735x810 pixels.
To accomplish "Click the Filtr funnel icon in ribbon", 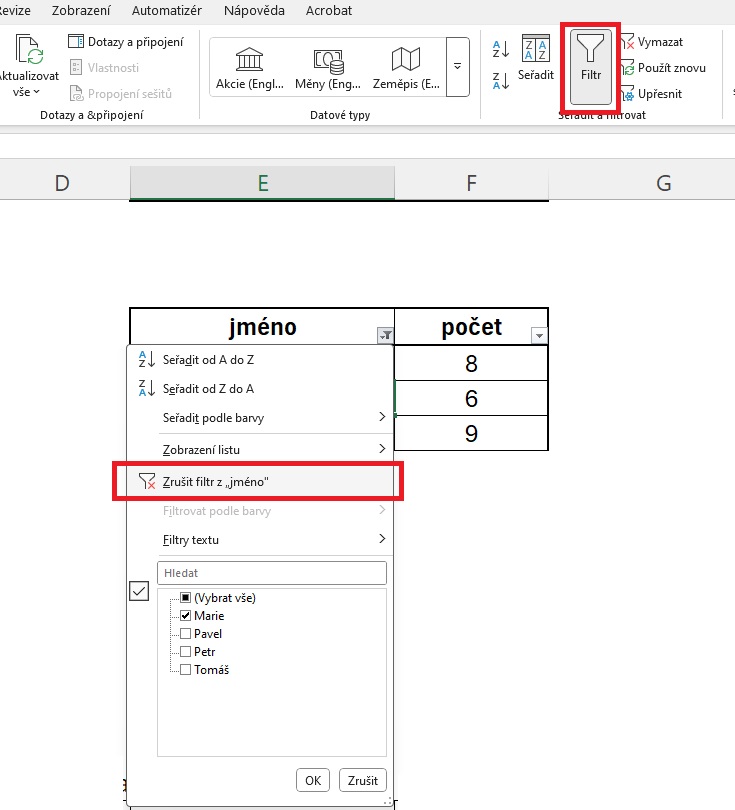I will pos(590,55).
